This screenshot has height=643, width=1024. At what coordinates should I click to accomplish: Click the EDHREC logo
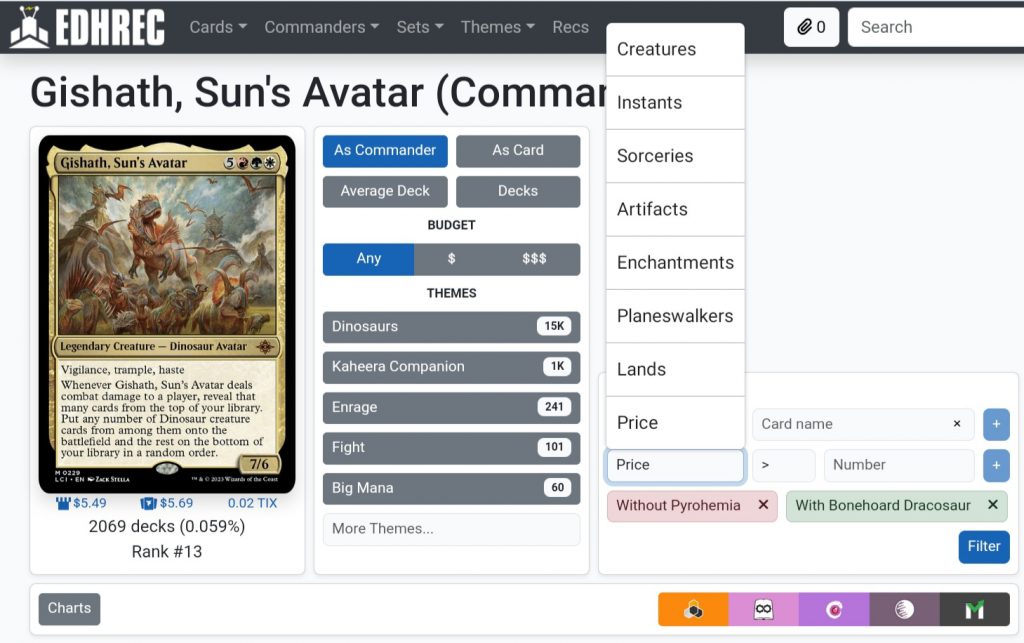coord(85,27)
